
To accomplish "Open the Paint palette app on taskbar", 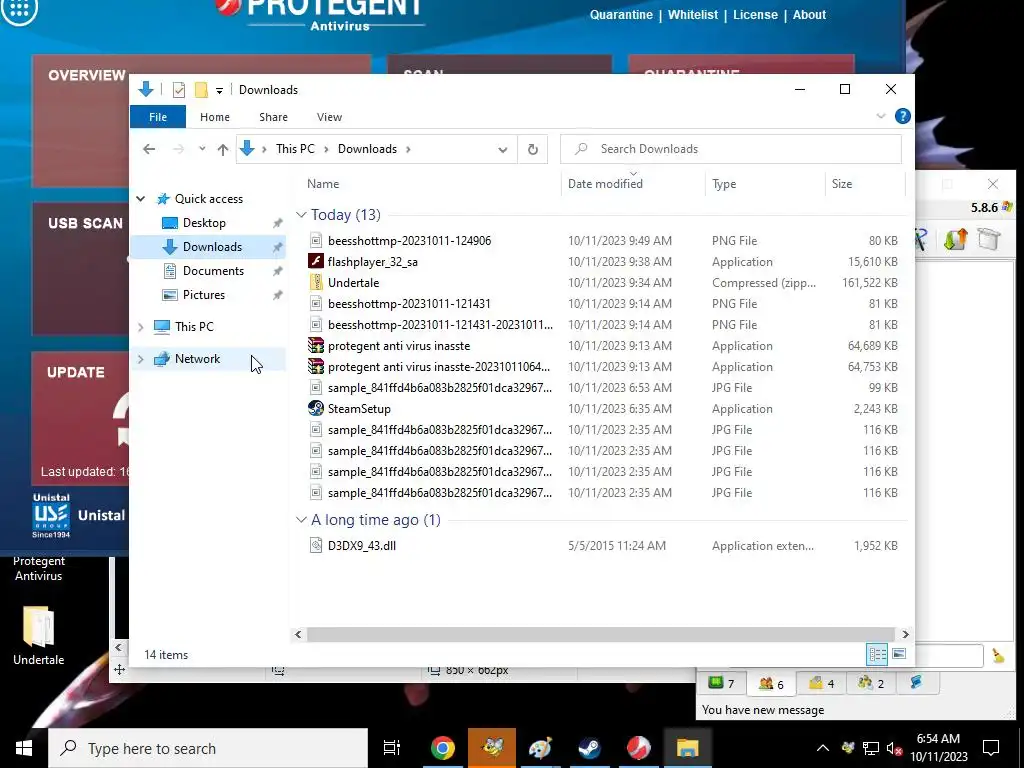I will coord(541,748).
